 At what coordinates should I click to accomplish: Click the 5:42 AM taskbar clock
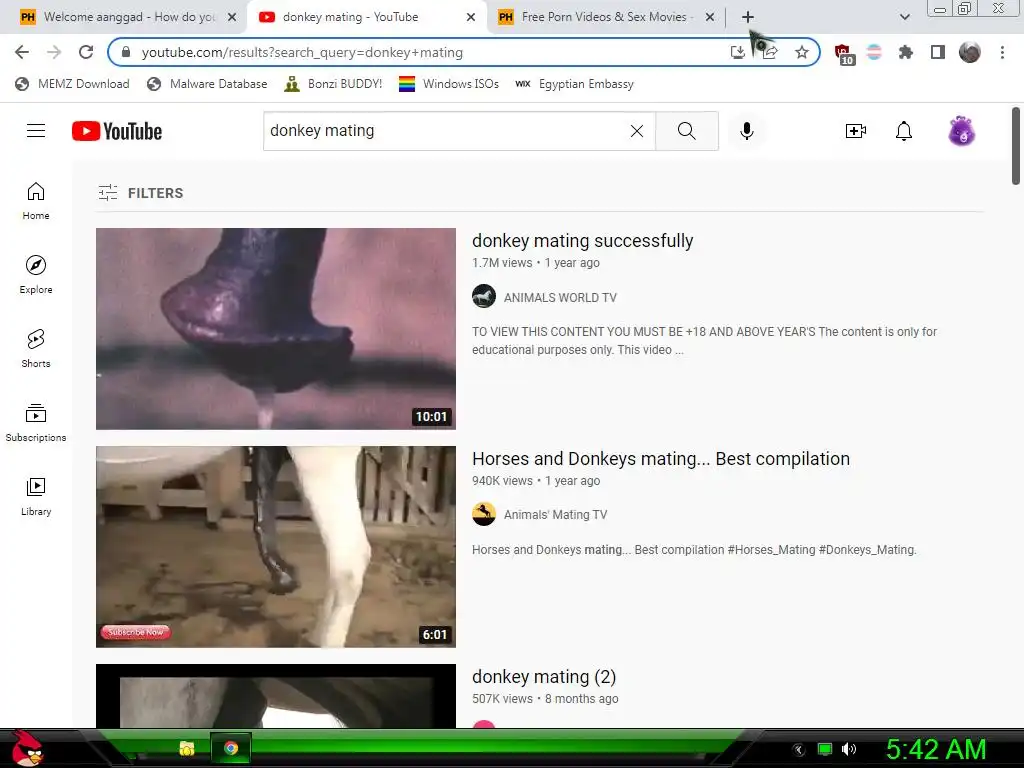pos(936,749)
